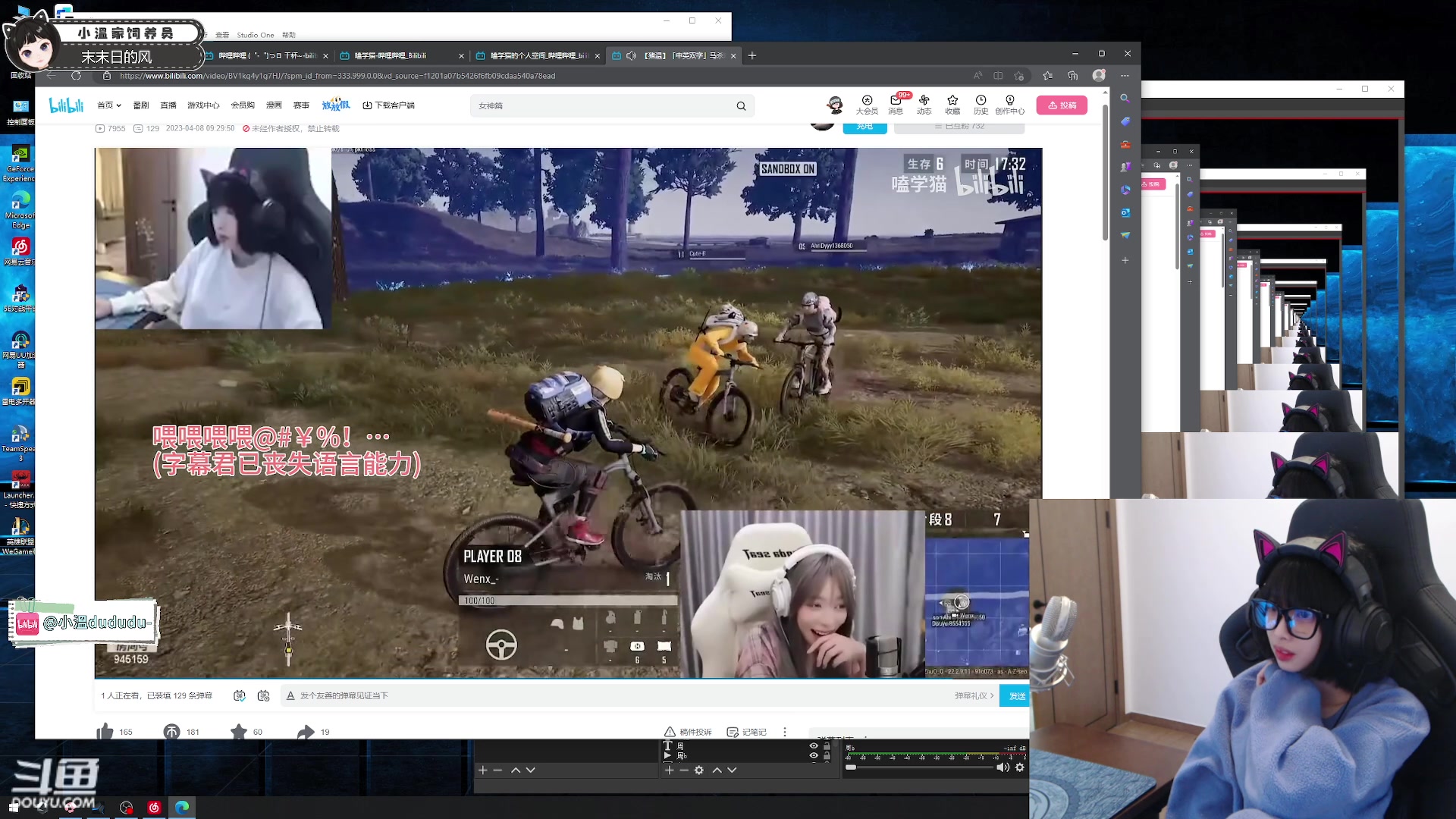
Task: Open the Edge sidebar shopping tag icon
Action: tap(1125, 121)
